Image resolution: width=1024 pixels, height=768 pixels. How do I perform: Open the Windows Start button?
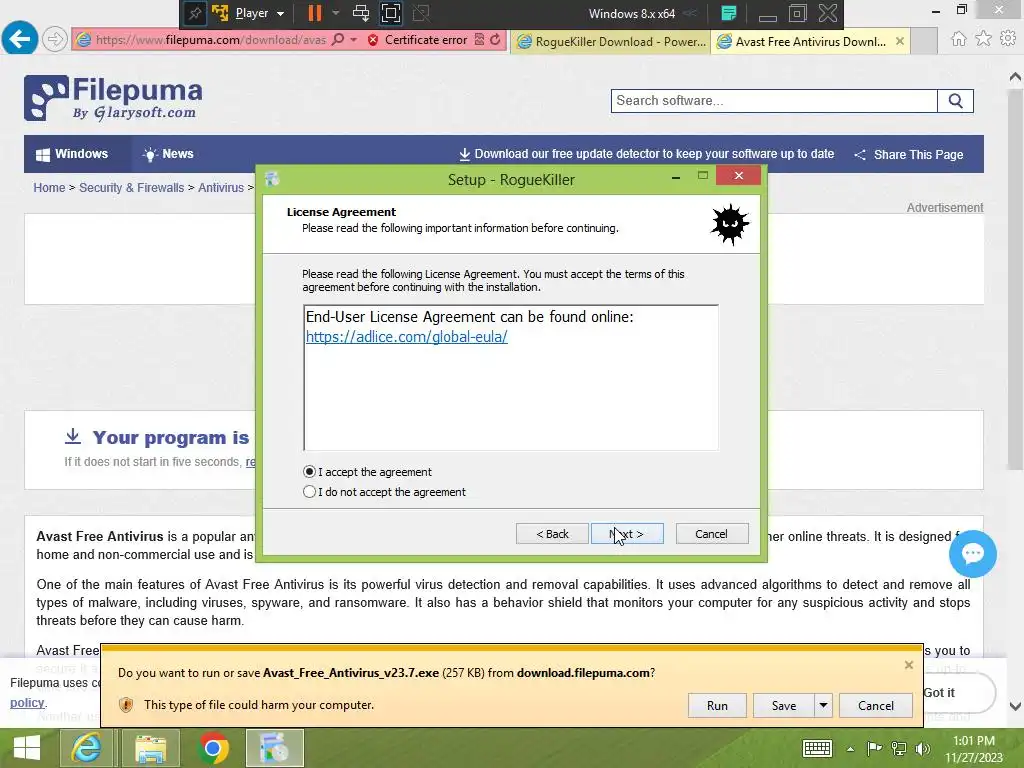point(27,748)
